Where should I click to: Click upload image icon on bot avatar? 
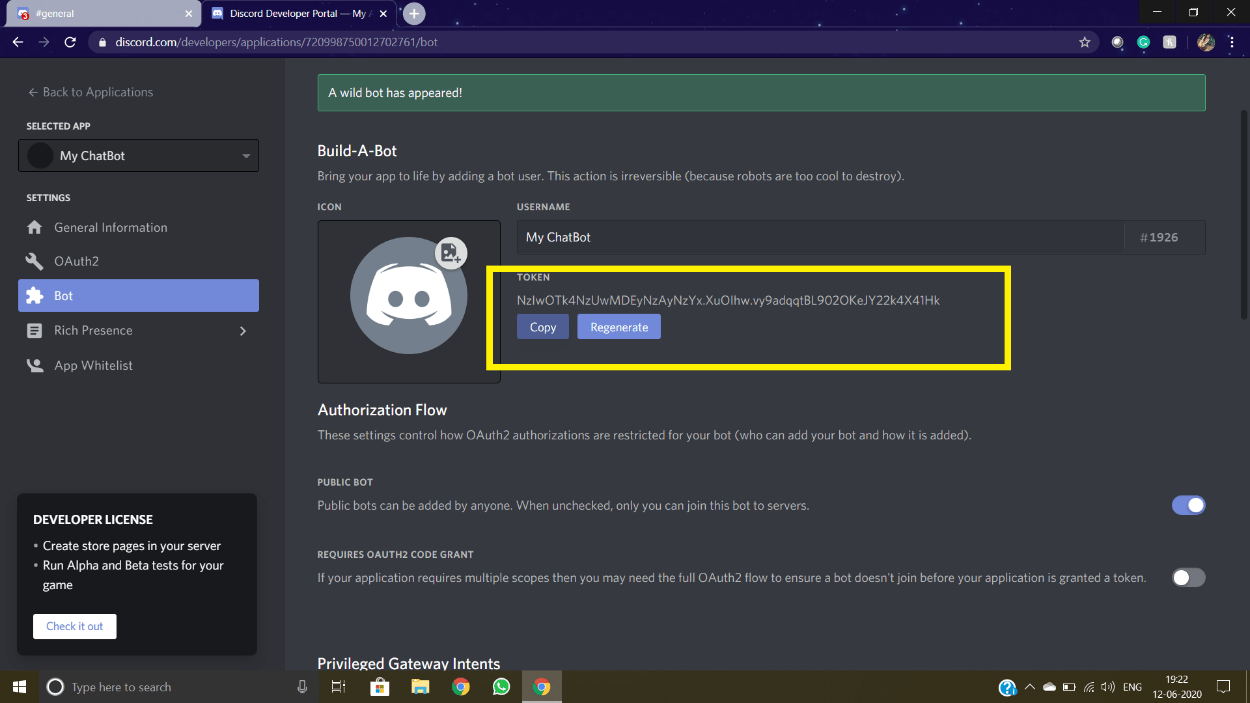coord(450,252)
